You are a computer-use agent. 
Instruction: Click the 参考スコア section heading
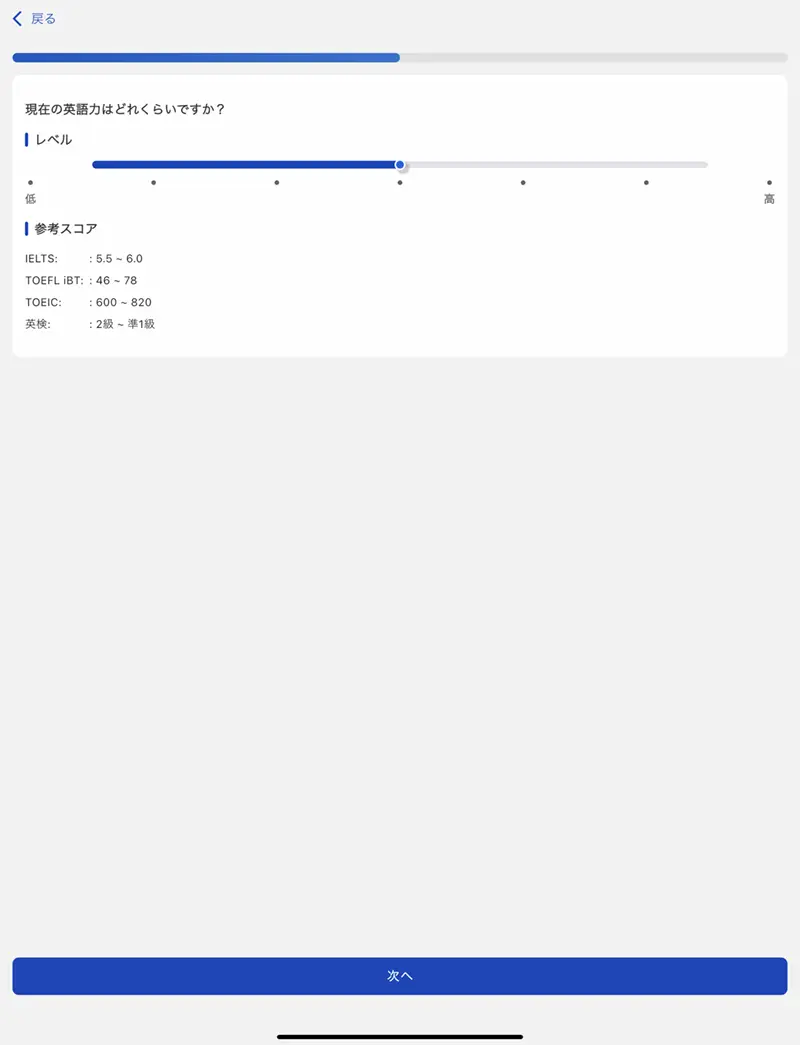pos(66,229)
